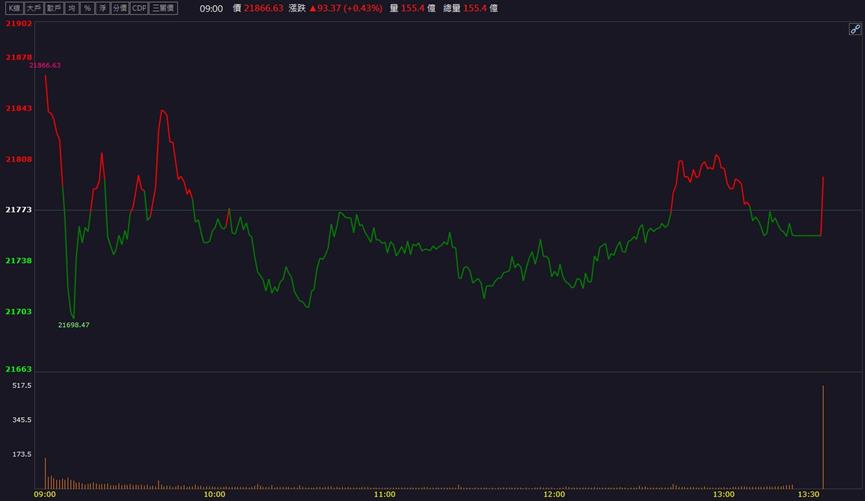Click the 09:00 time readout in header
Viewport: 865px width, 501px height.
211,9
